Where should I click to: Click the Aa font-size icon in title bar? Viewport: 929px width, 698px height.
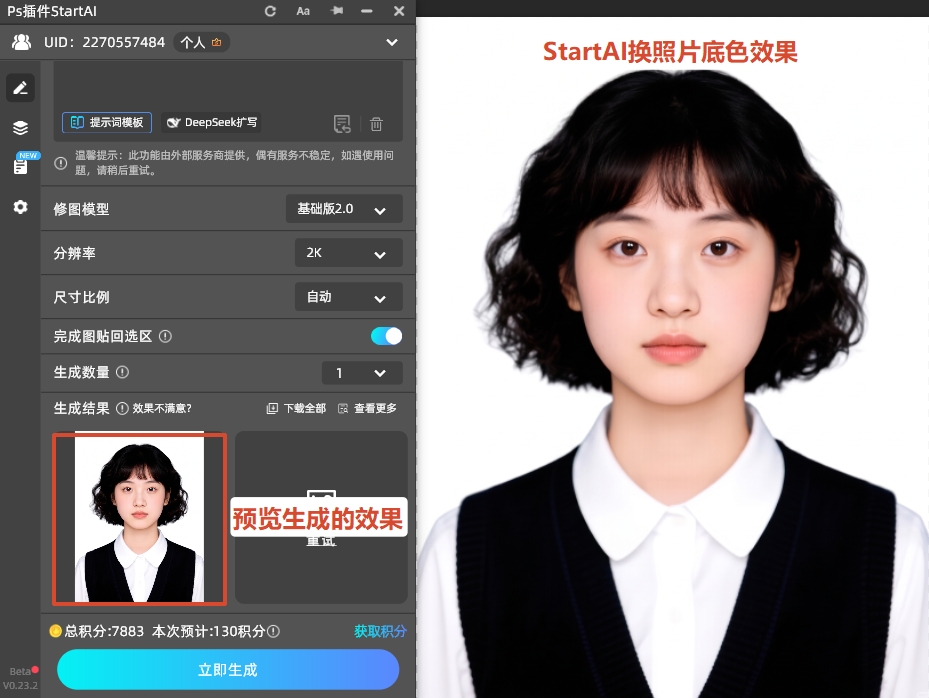pyautogui.click(x=303, y=11)
